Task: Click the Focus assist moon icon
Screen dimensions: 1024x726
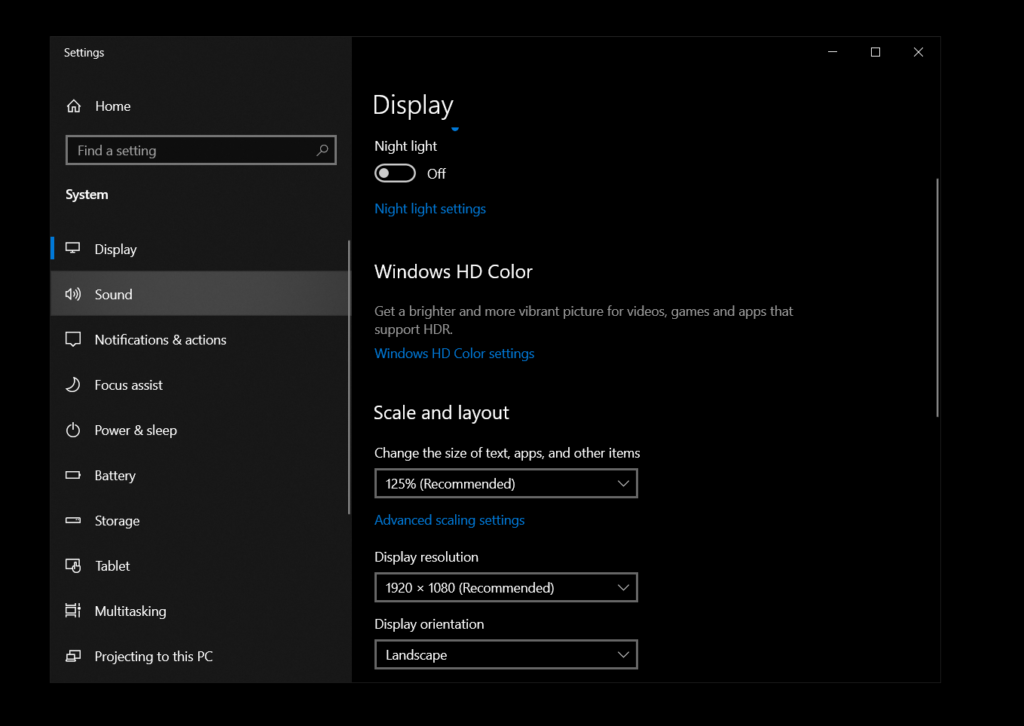Action: 73,385
